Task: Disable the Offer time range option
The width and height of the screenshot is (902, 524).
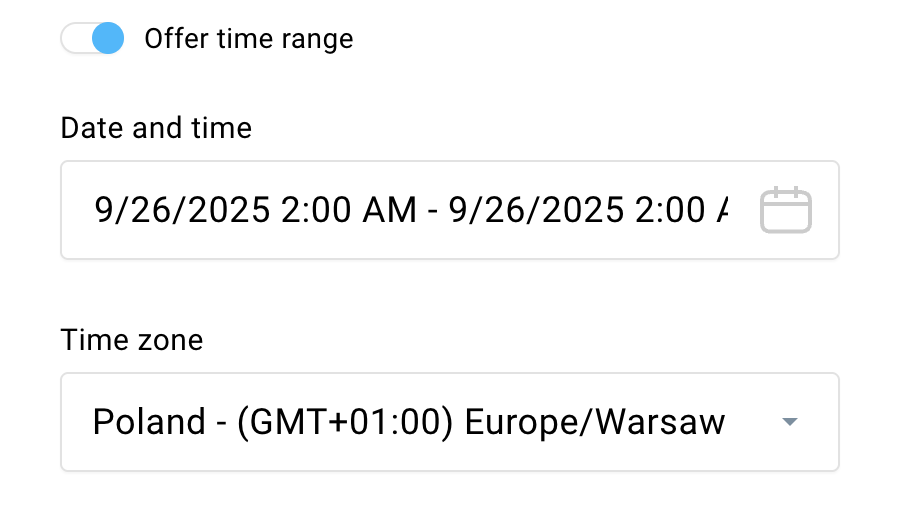Action: [x=92, y=39]
